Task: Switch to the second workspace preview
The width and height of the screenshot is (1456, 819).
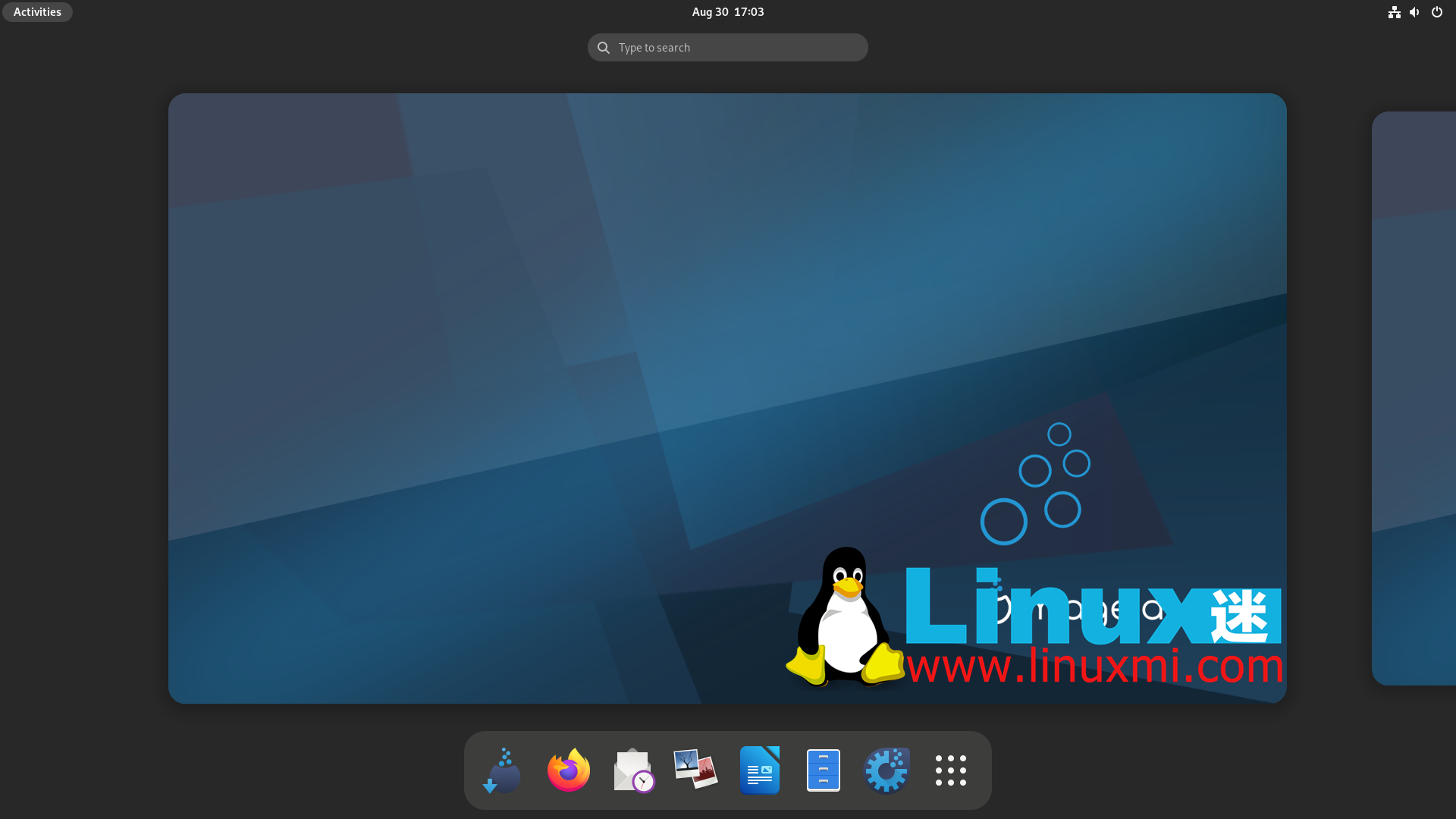Action: click(x=1414, y=398)
